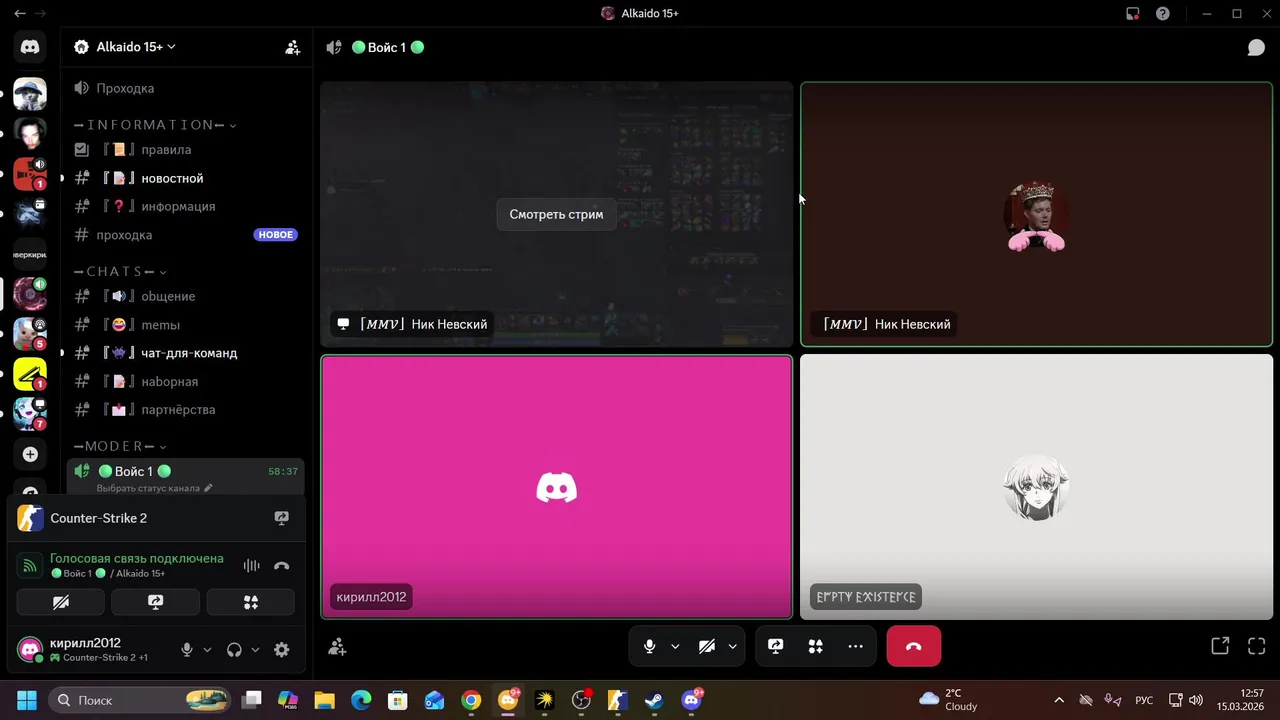
Task: Open Counter-Strike 2 taskbar icon
Action: pos(617,700)
